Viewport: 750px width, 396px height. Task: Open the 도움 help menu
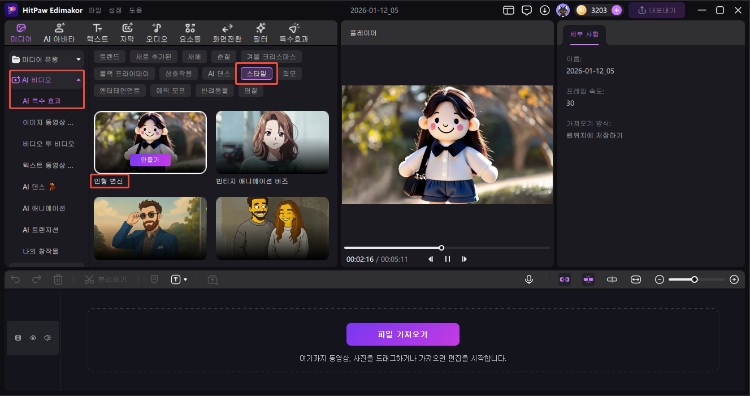(135, 10)
